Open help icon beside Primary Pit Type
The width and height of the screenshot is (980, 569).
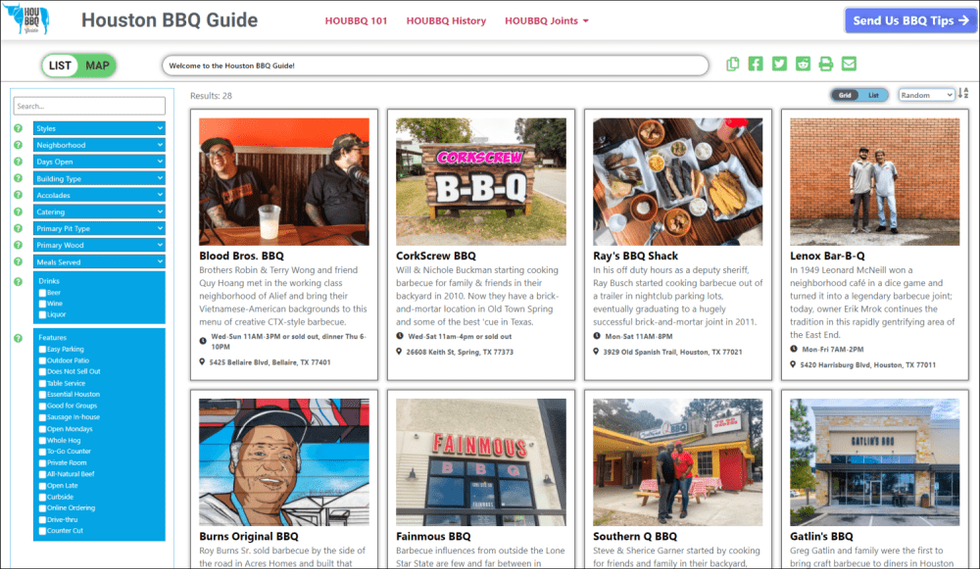click(x=18, y=228)
